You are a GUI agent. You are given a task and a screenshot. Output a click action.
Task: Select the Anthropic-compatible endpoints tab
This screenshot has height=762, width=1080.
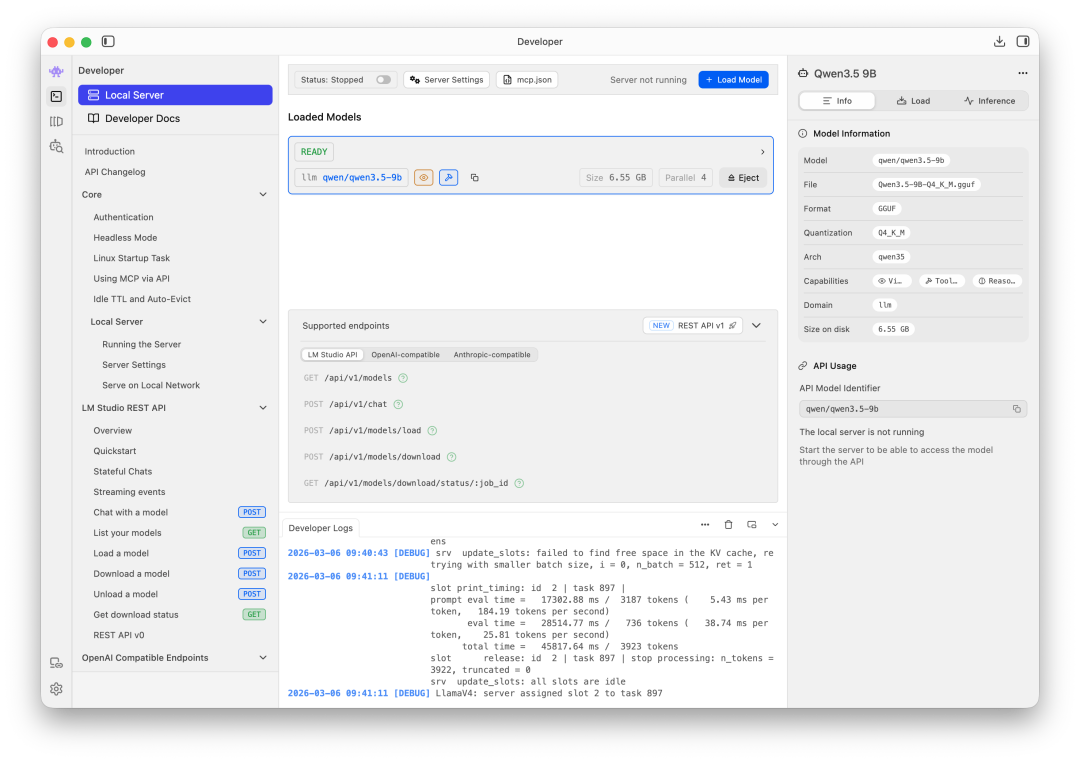tap(492, 355)
